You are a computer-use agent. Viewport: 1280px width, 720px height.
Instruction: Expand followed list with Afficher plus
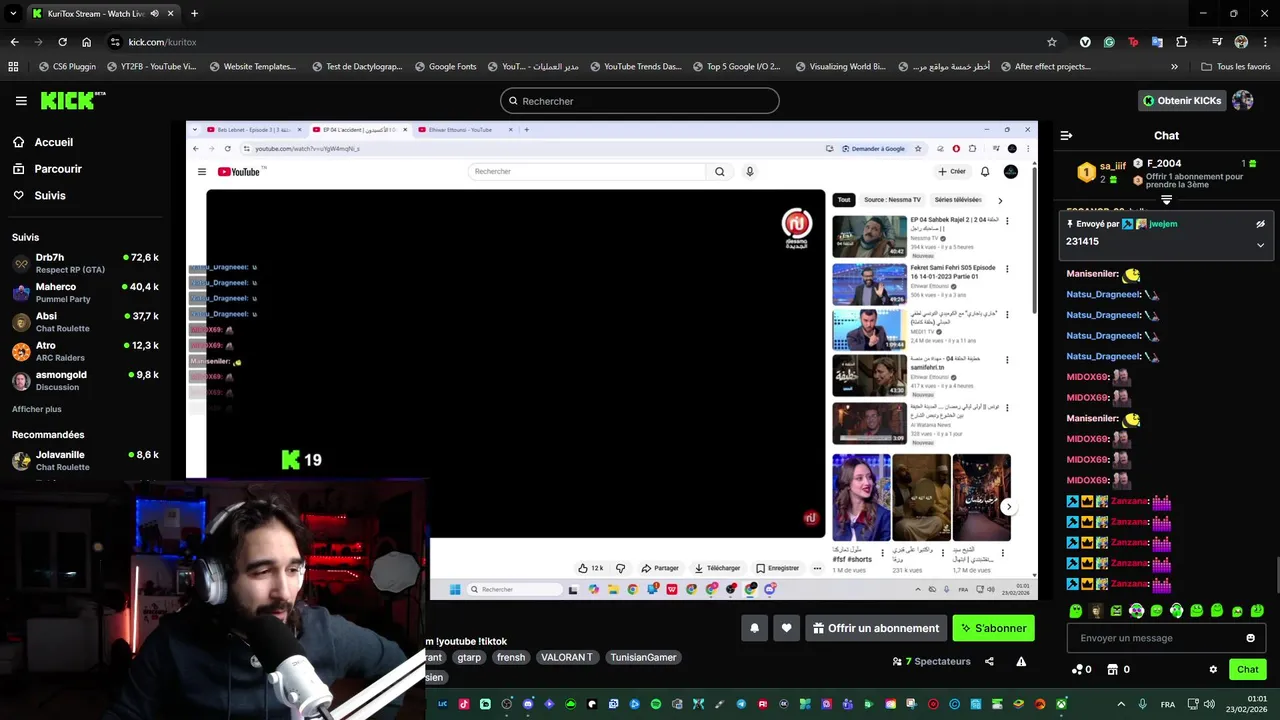pyautogui.click(x=37, y=409)
